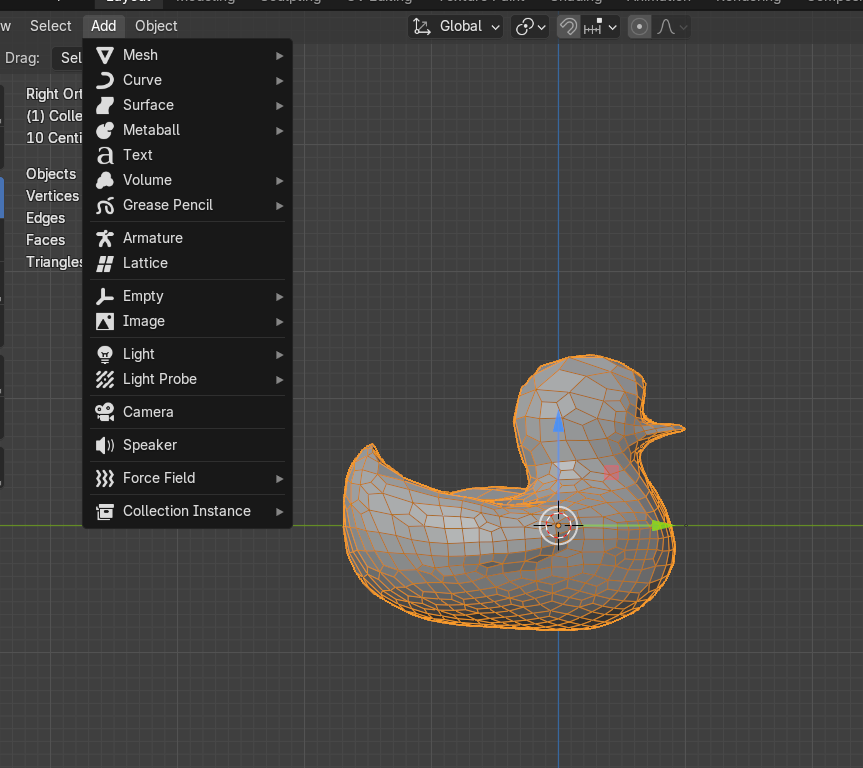Click the Speaker icon in the Add menu
This screenshot has width=863, height=768.
[105, 445]
